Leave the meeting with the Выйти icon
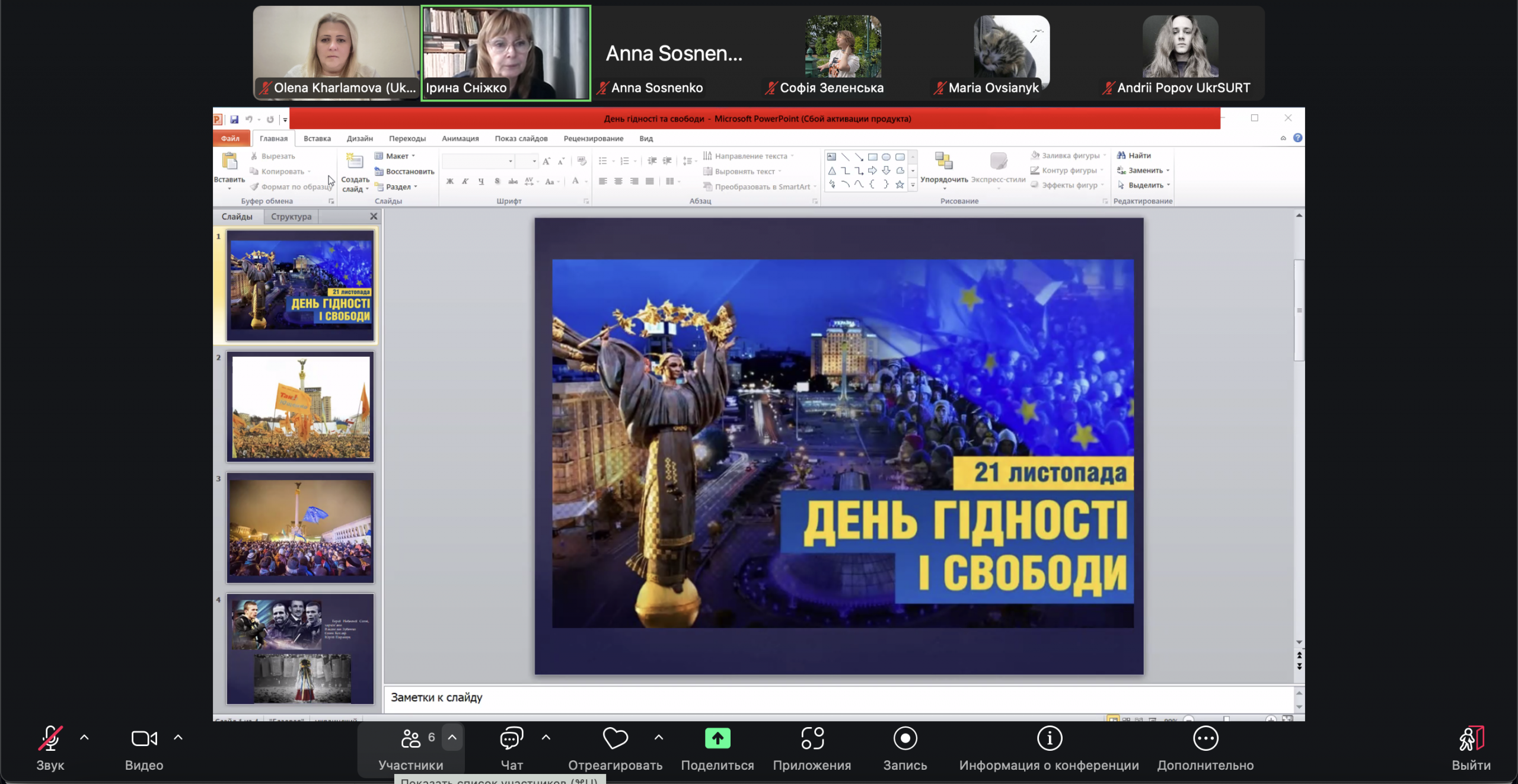Viewport: 1518px width, 784px height. click(1471, 738)
